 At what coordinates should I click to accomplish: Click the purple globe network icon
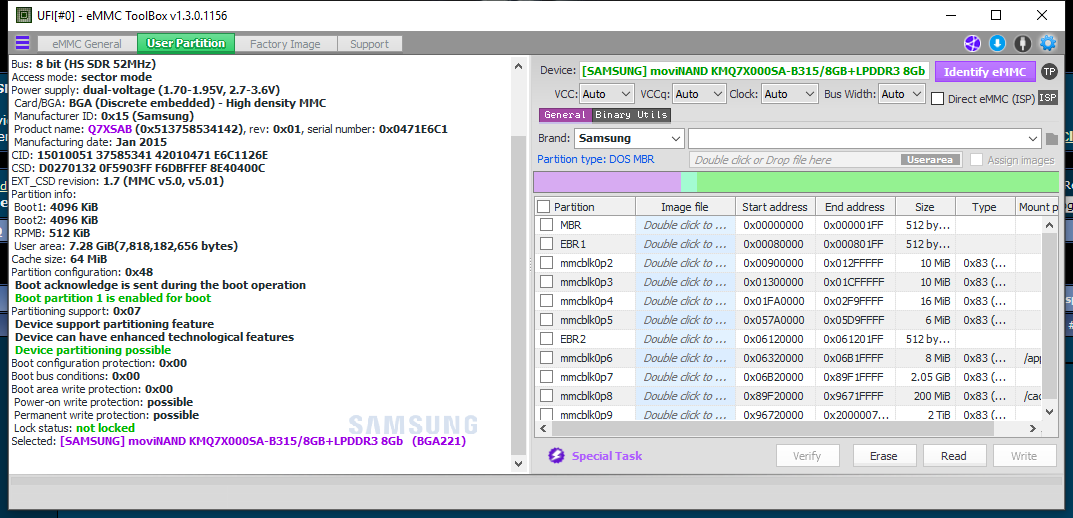click(x=972, y=44)
